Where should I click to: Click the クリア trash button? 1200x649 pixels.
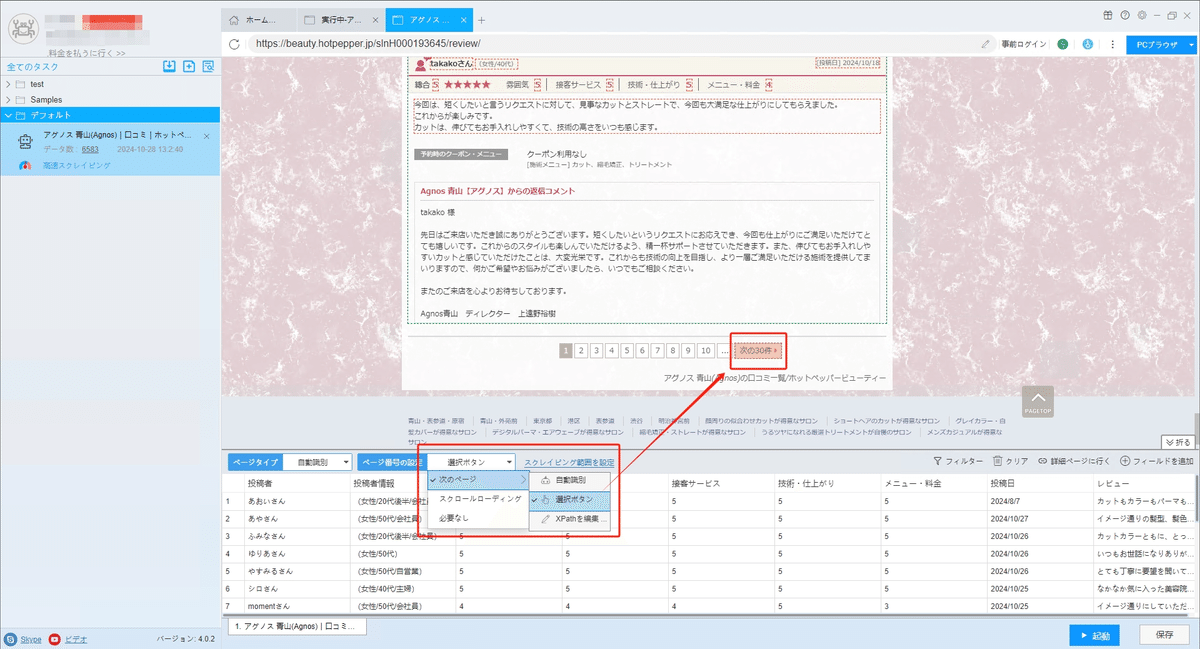(x=1010, y=461)
